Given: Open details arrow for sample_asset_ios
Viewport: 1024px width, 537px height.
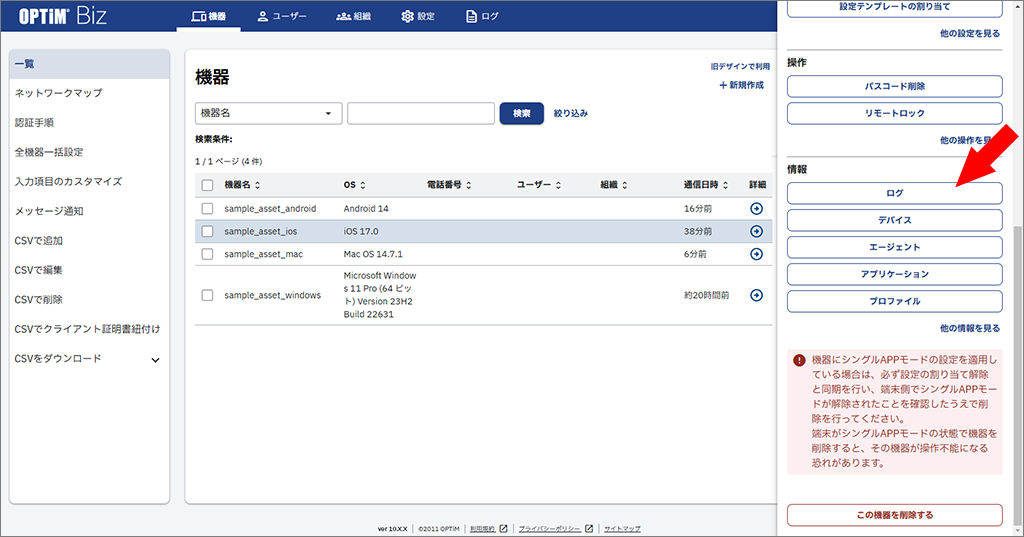Looking at the screenshot, I should pos(756,231).
